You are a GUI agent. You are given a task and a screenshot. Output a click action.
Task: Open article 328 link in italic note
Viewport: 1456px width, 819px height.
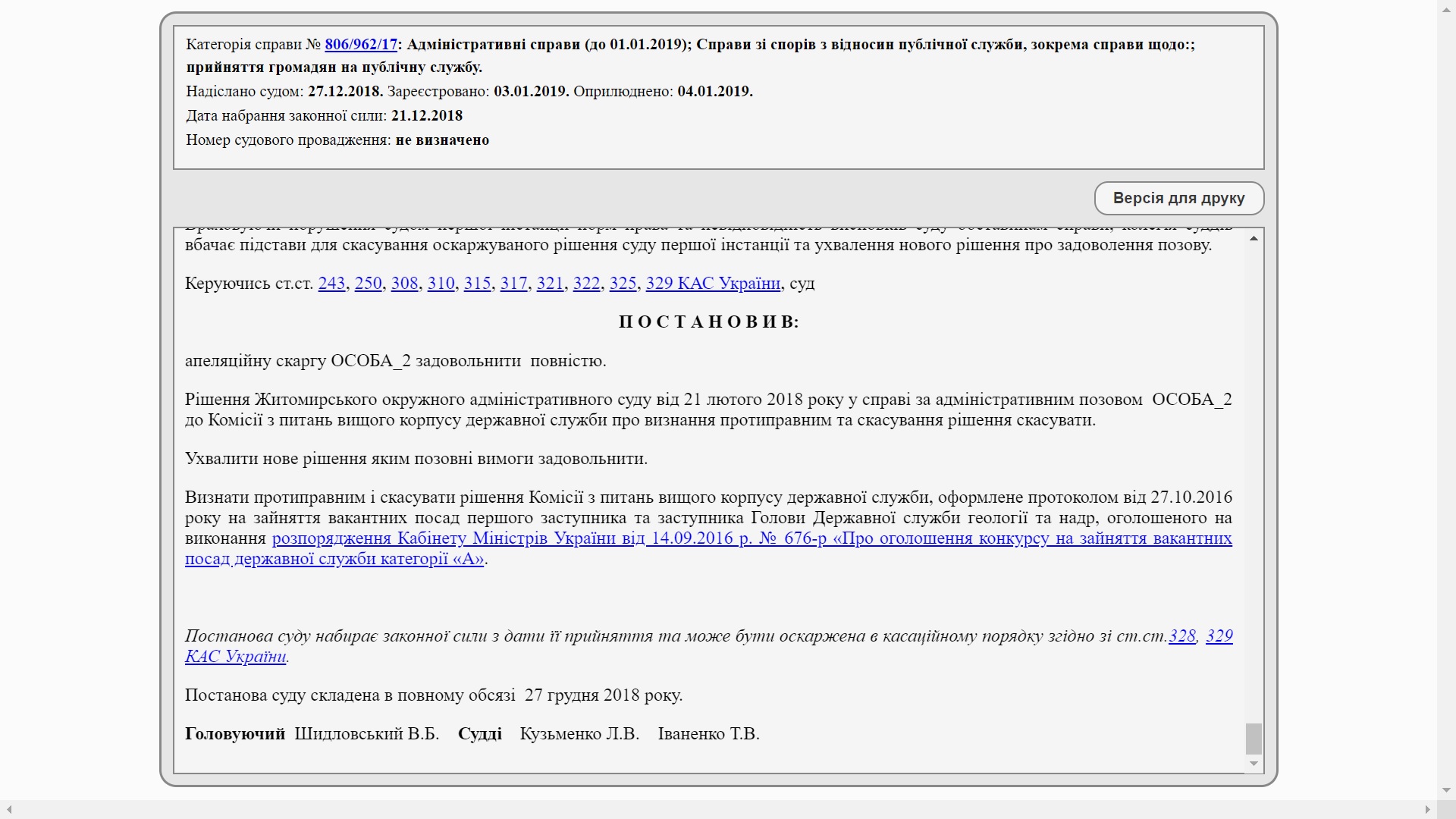[1181, 635]
